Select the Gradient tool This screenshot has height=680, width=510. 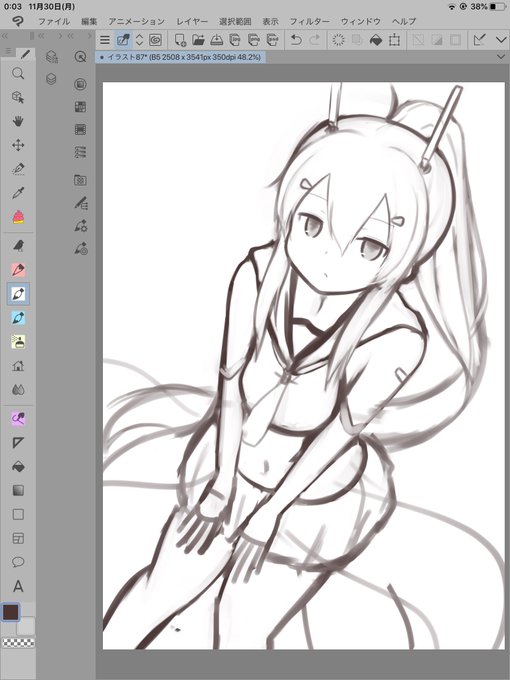coord(18,490)
